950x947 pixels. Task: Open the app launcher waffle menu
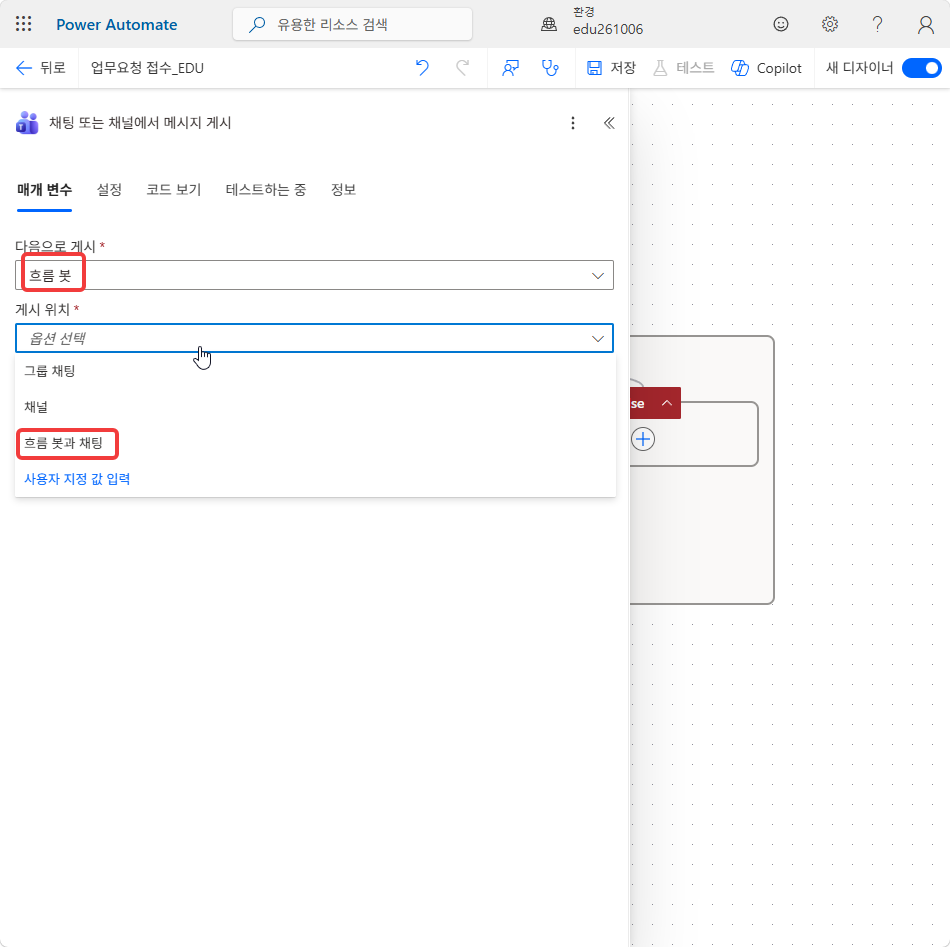[x=24, y=24]
